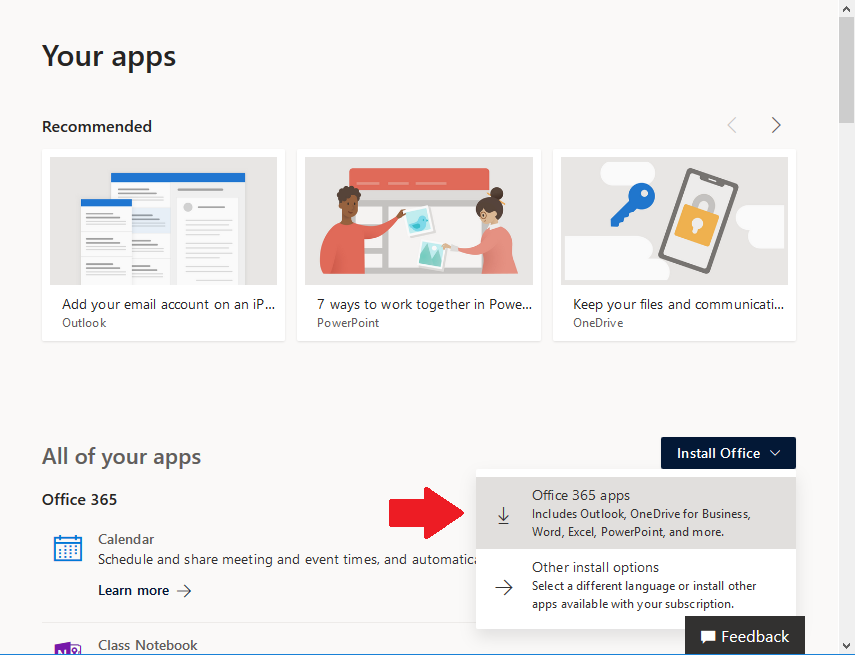Collapse the Install Office dropdown button

728,453
